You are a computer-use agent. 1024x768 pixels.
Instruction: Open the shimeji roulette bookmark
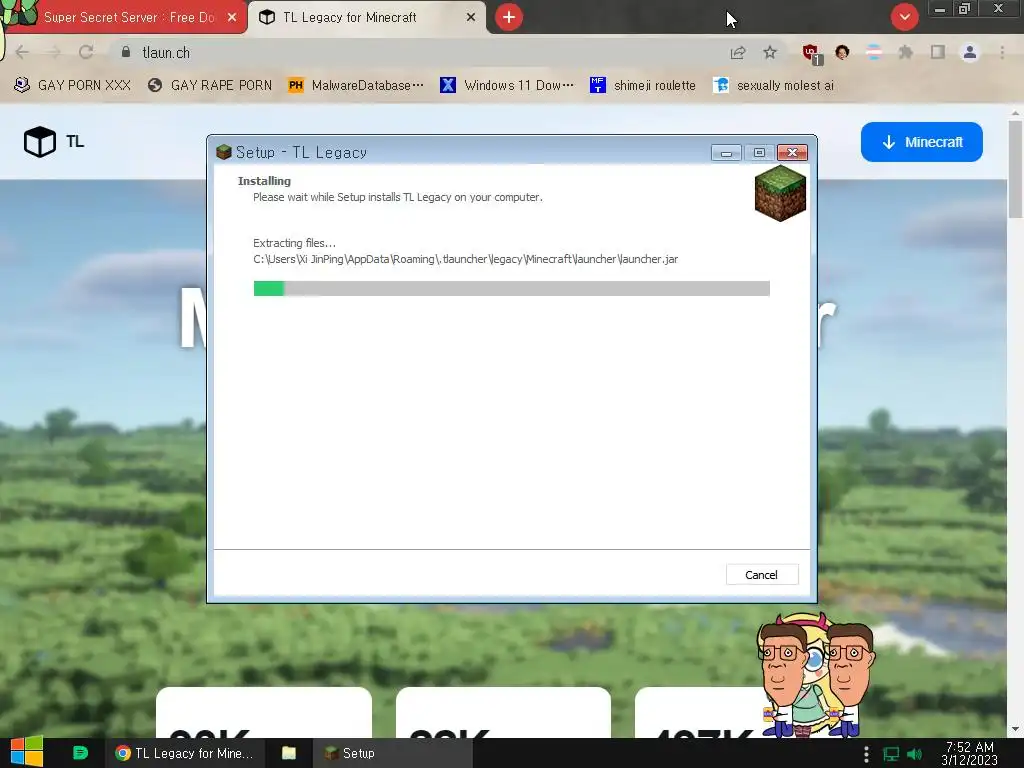643,85
